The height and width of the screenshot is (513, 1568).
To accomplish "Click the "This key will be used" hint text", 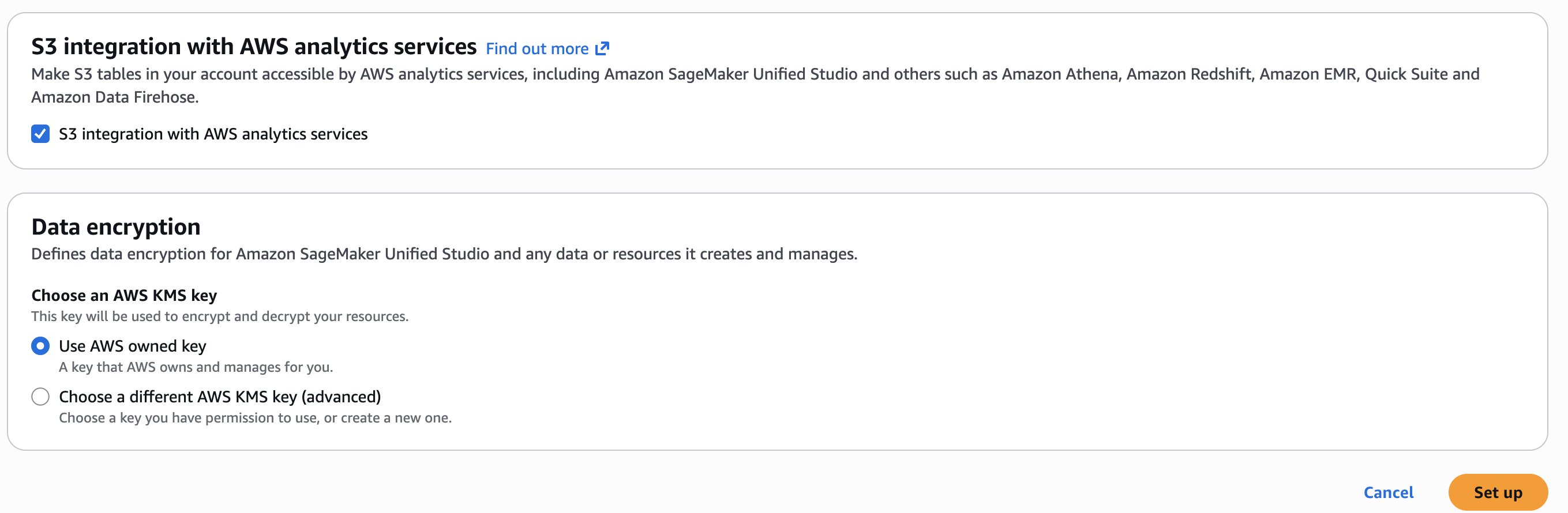I will pos(220,316).
